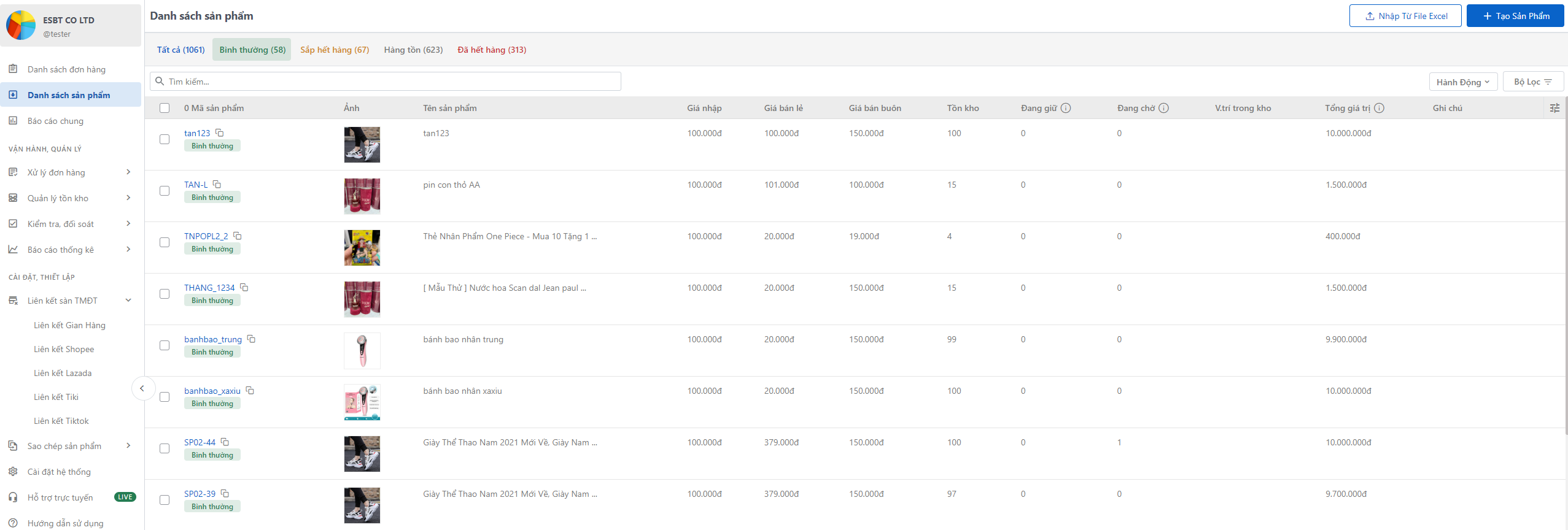Open thumbnail image of banhbao_xaxiu product
Viewport: 1568px width, 530px height.
362,402
